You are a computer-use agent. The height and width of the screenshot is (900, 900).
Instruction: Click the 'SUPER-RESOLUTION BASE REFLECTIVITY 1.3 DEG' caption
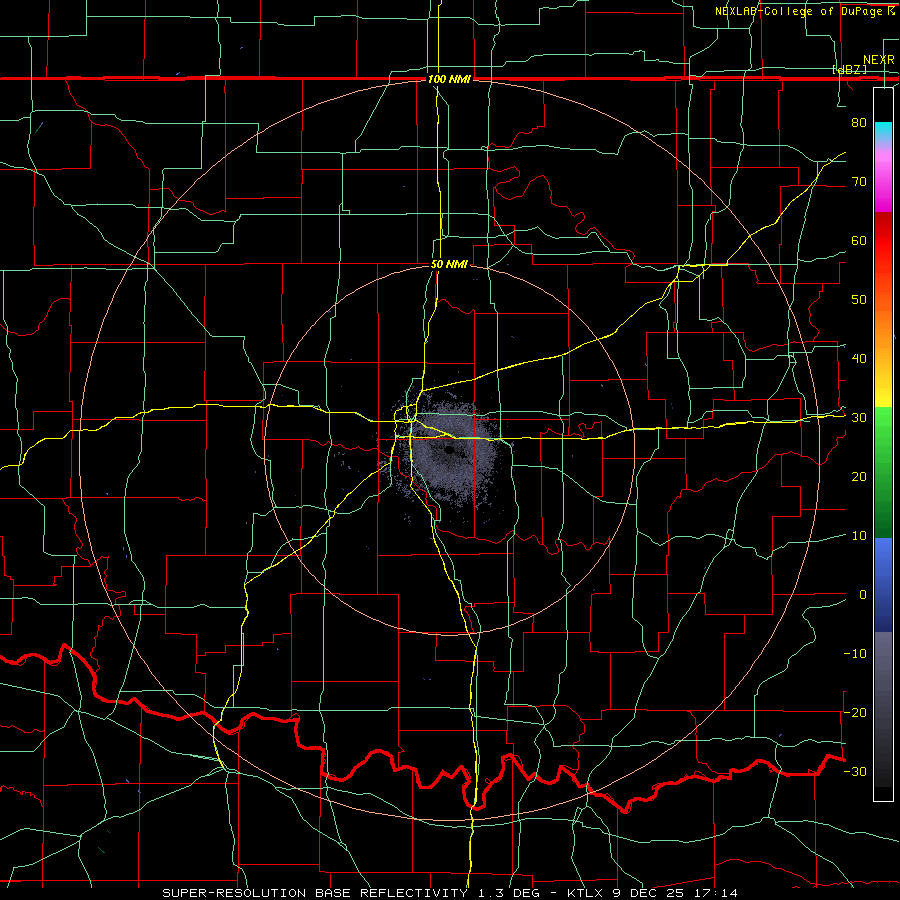(351, 893)
